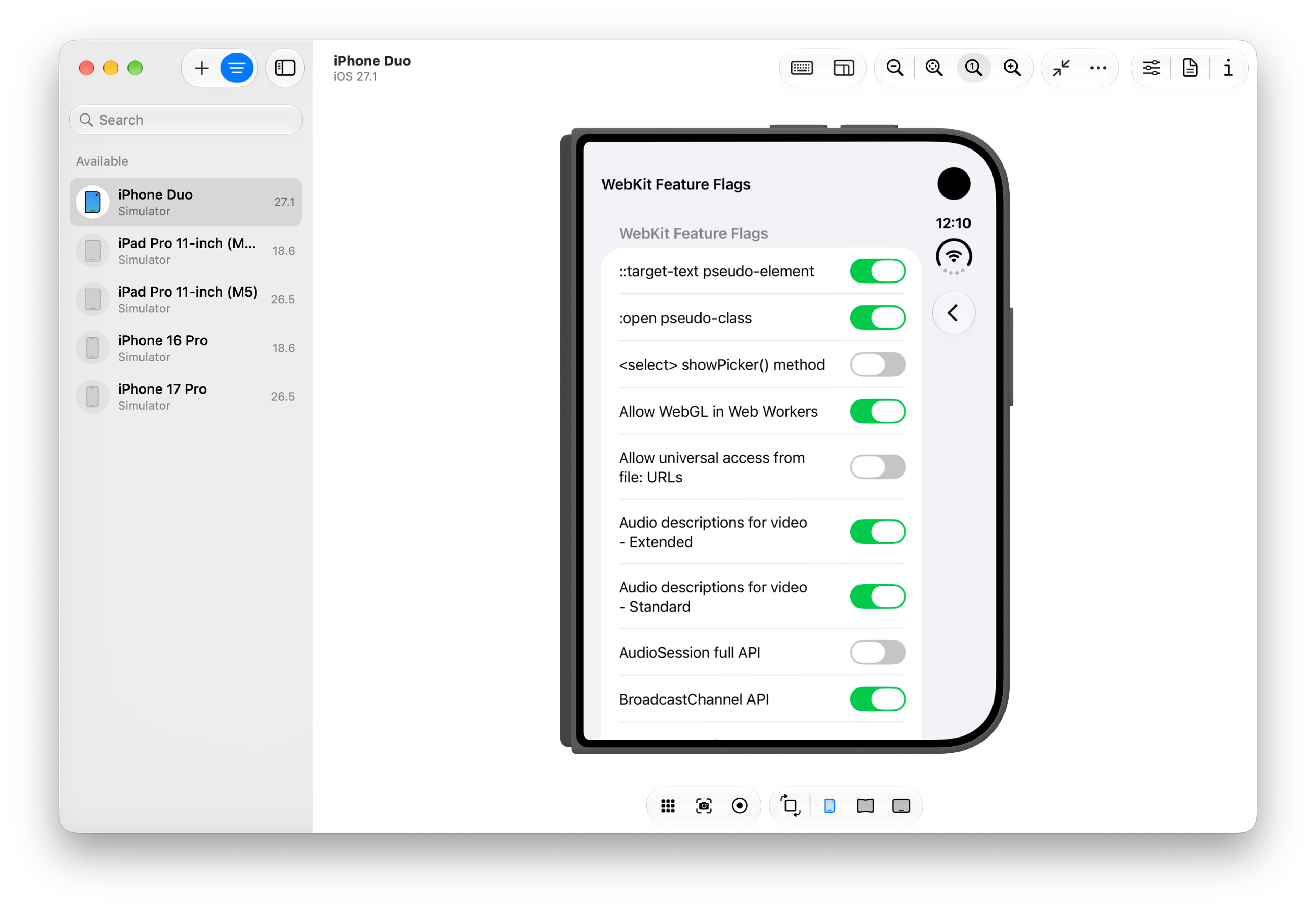
Task: Open the keyboard icon in the toolbar
Action: click(802, 69)
